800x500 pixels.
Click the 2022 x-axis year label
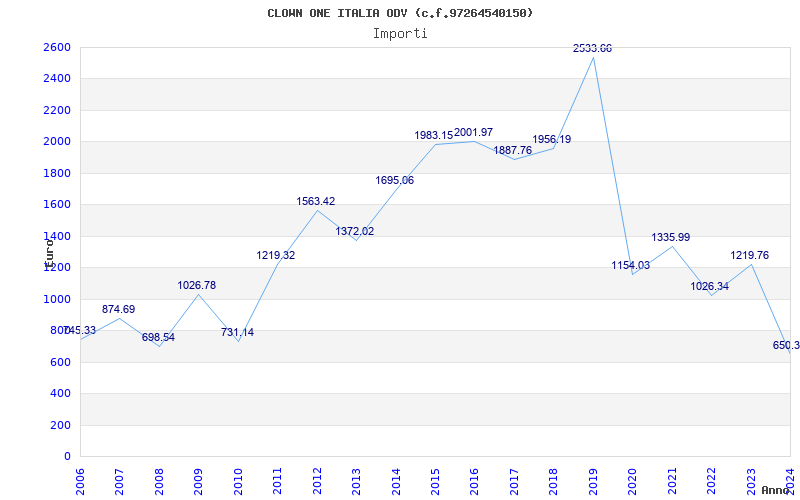(711, 480)
